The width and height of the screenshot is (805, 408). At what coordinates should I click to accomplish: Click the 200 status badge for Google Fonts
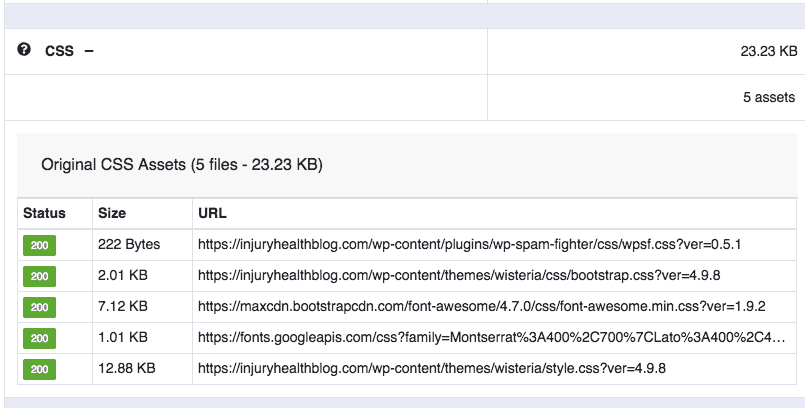41,337
